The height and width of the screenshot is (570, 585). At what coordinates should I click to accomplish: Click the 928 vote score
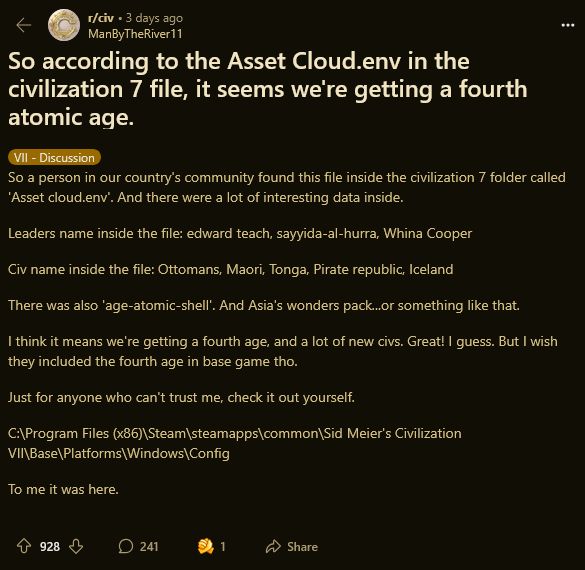point(50,546)
